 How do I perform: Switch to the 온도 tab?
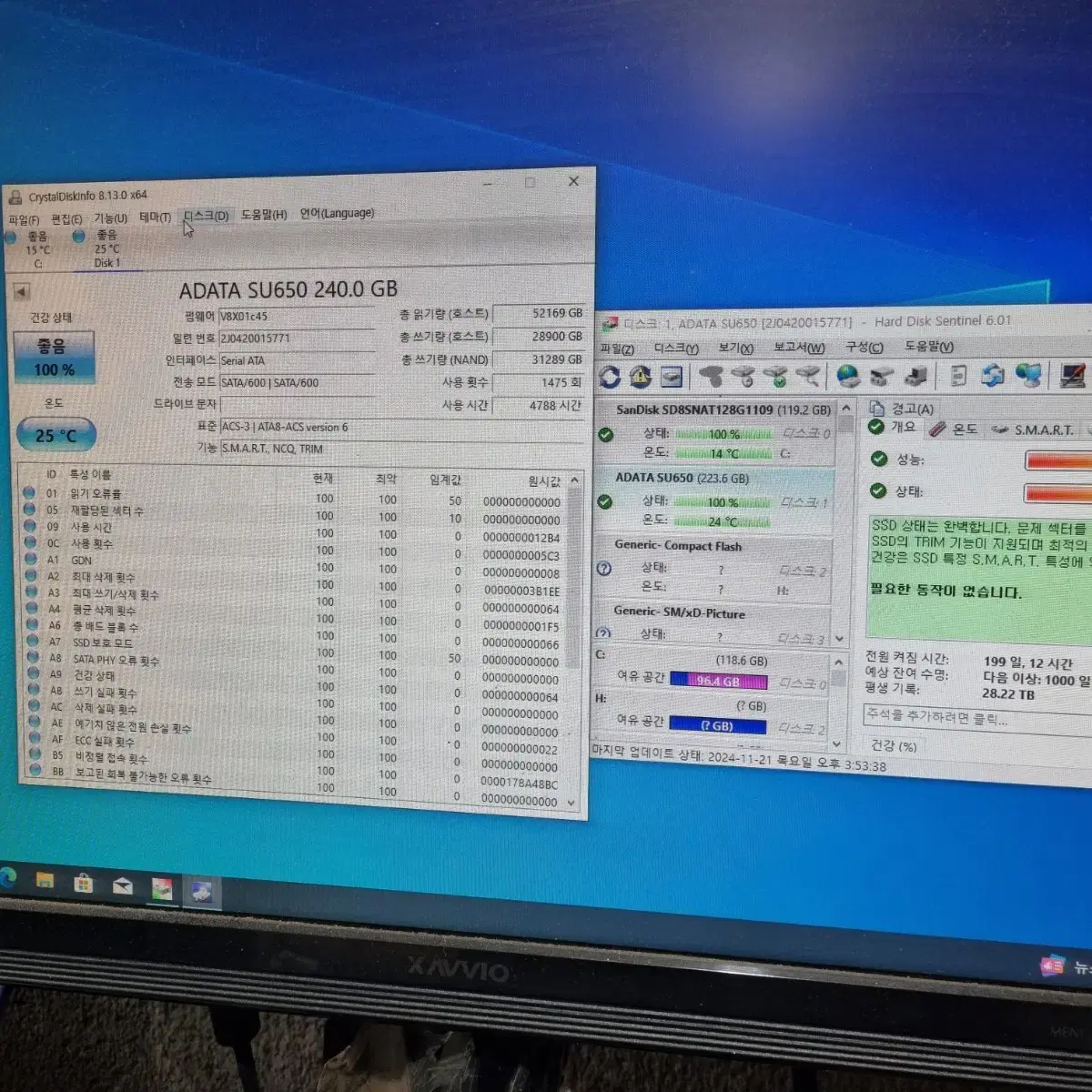click(x=954, y=429)
